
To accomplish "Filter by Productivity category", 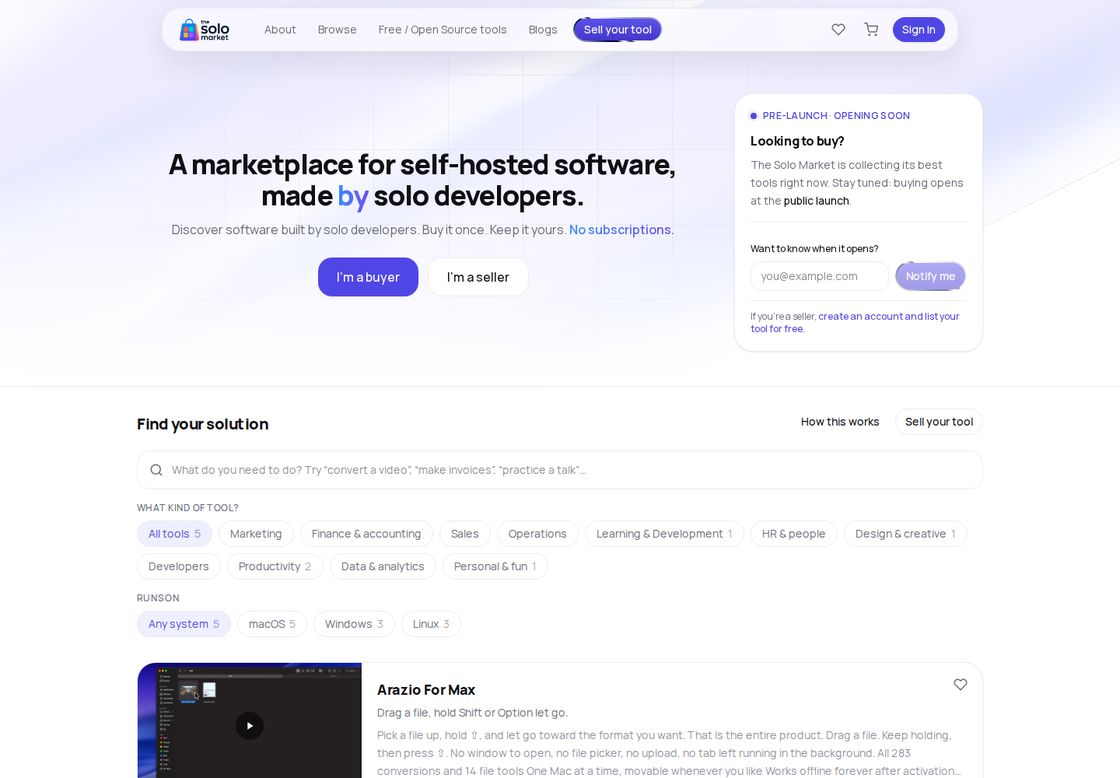I will 275,567.
